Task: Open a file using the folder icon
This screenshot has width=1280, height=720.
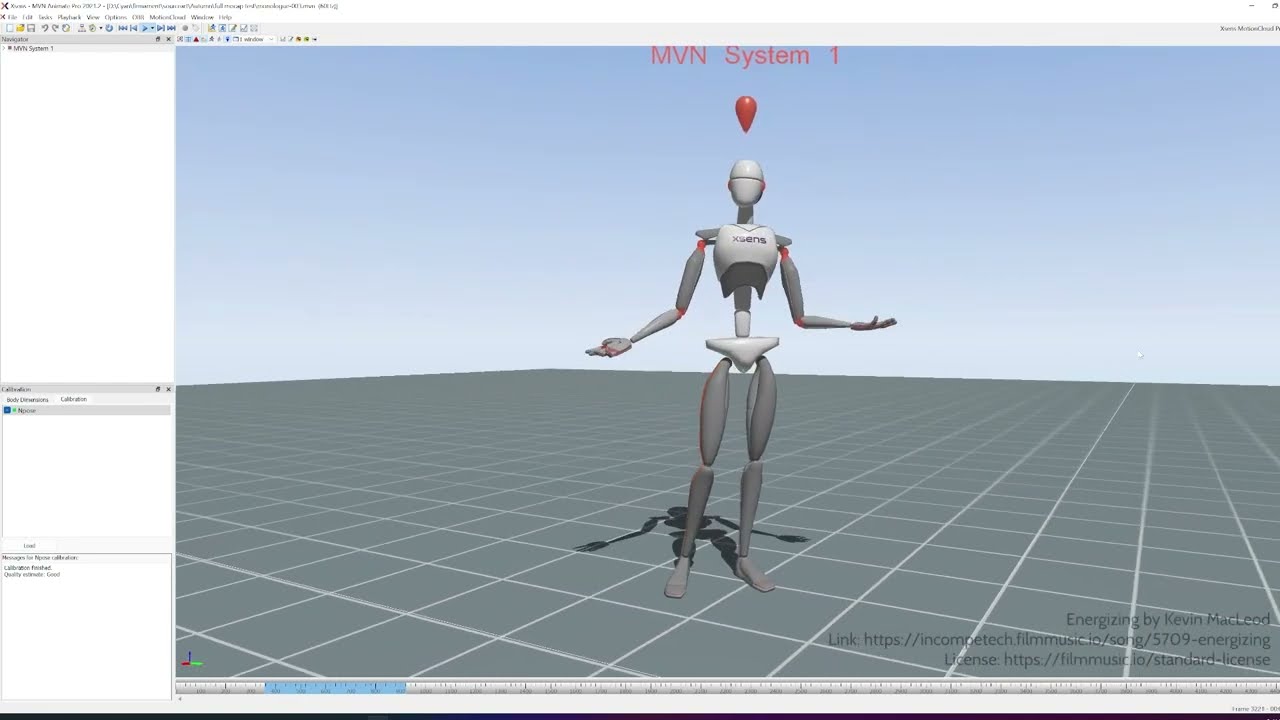Action: 20,28
